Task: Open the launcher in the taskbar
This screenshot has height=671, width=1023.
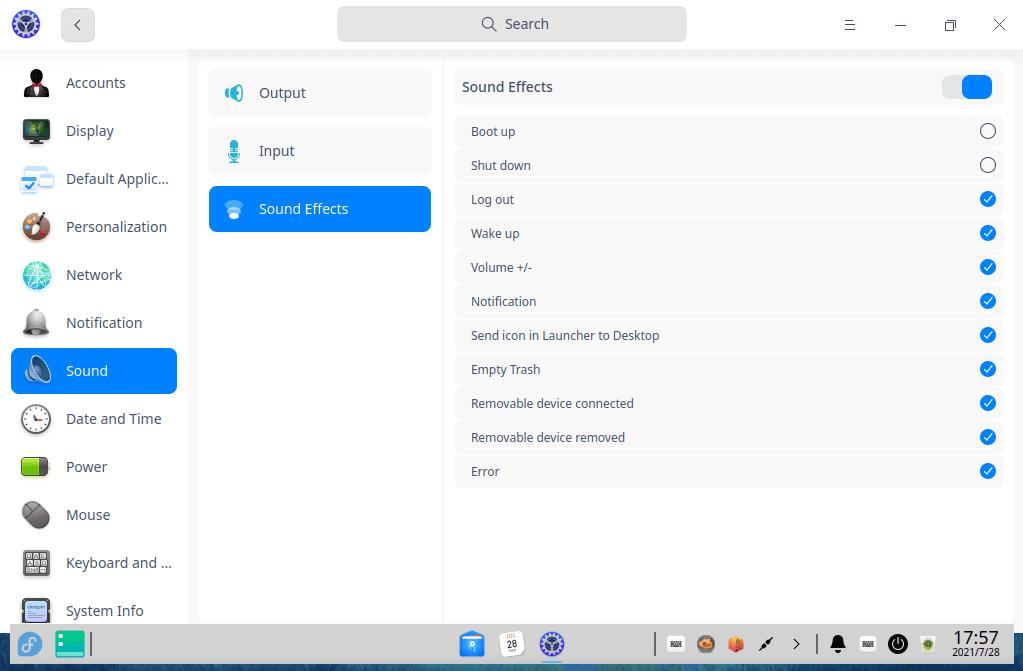Action: [x=29, y=644]
